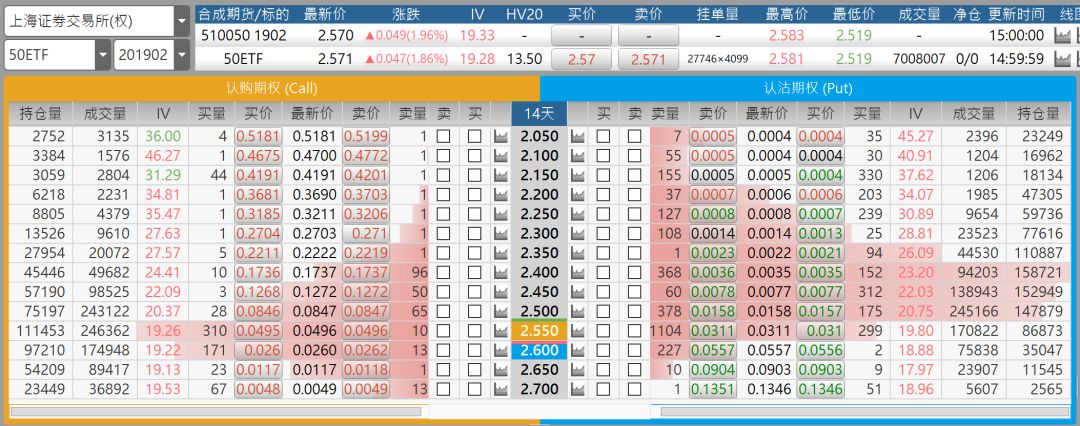Screen dimensions: 1080x426
Task: Click call bid button 0.5181 for strike 2.050
Action: click(x=258, y=136)
